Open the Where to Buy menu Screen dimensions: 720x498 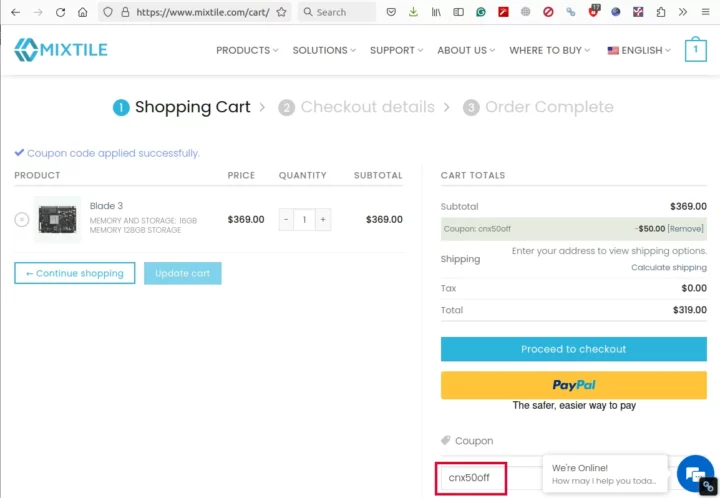pos(549,50)
